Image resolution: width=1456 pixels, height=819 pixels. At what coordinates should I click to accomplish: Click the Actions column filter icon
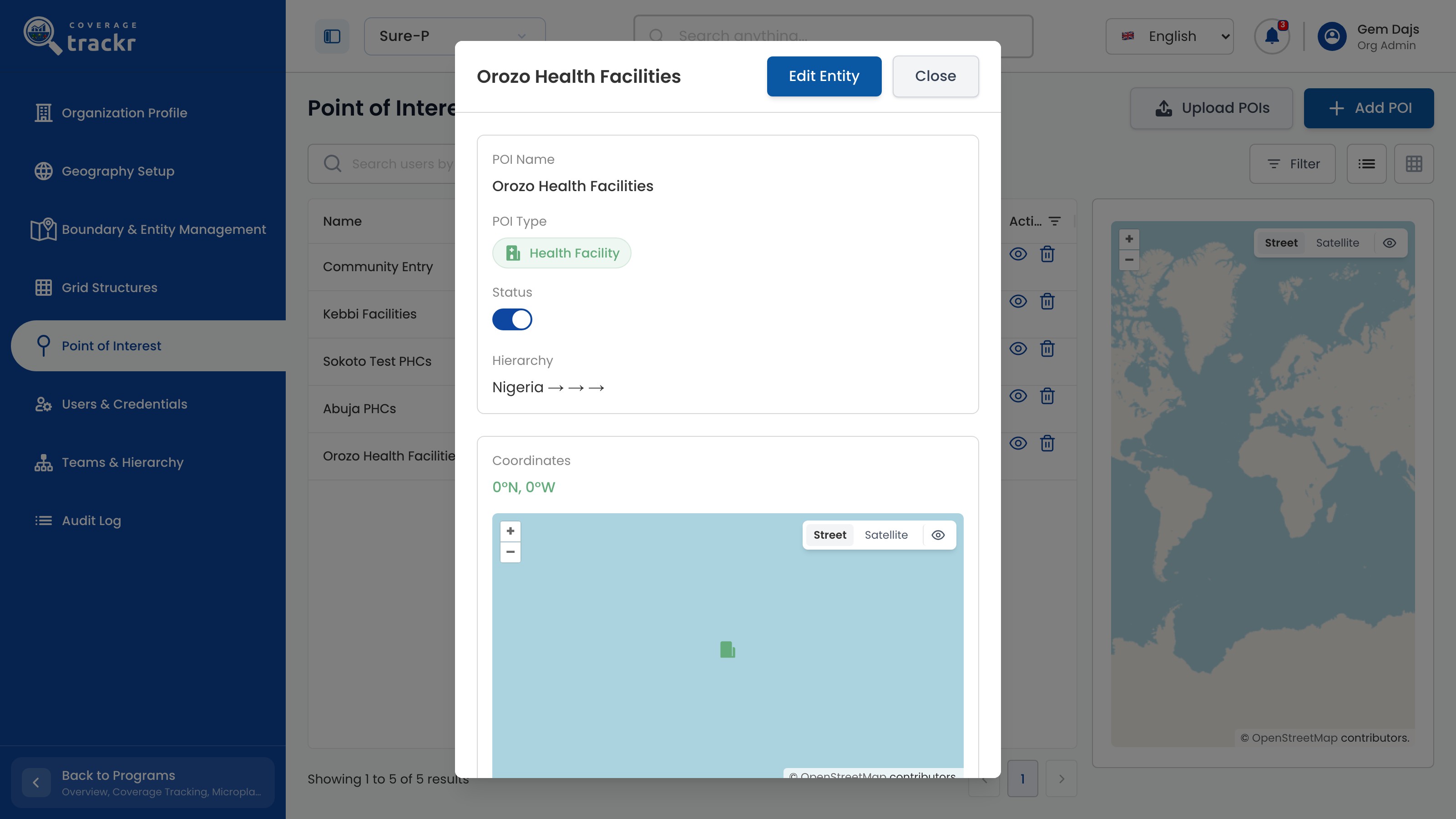[x=1055, y=222]
